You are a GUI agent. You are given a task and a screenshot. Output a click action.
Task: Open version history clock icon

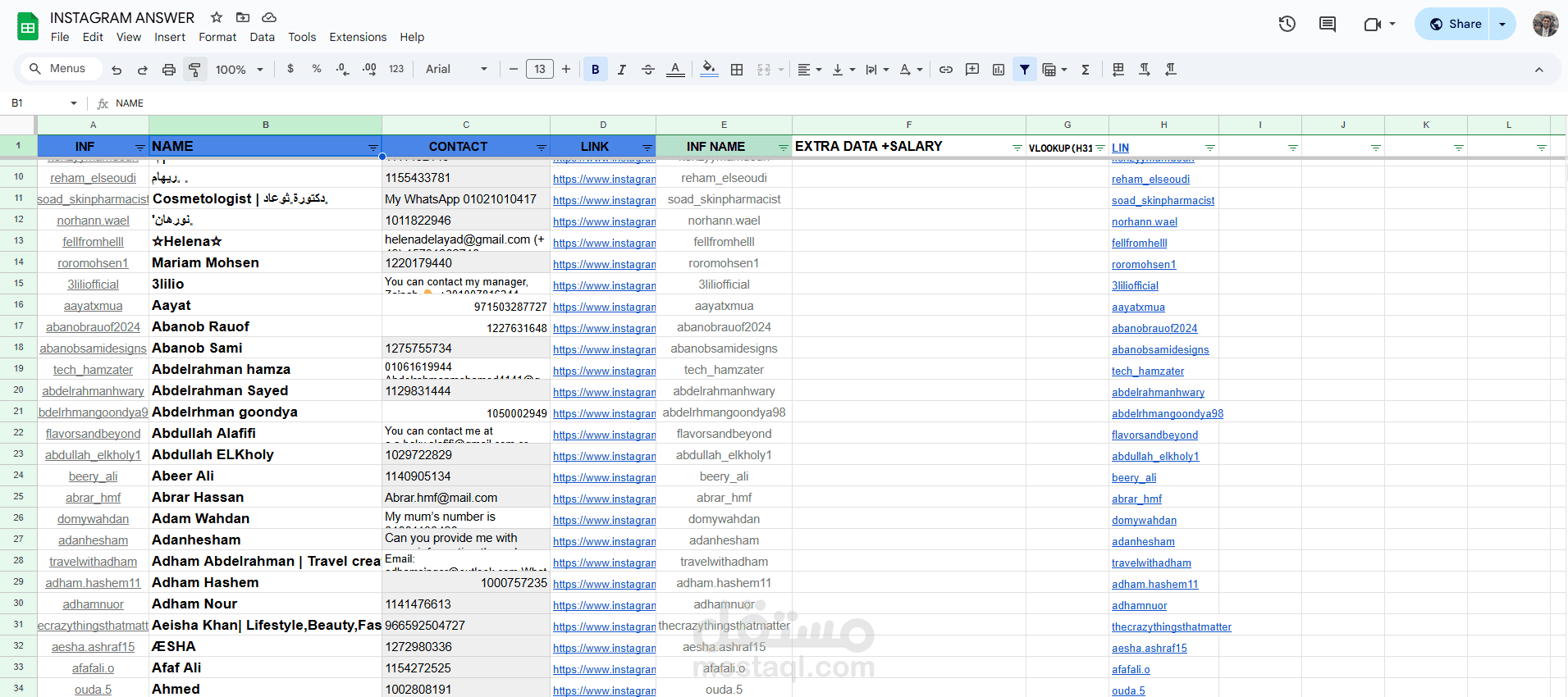(x=1287, y=24)
